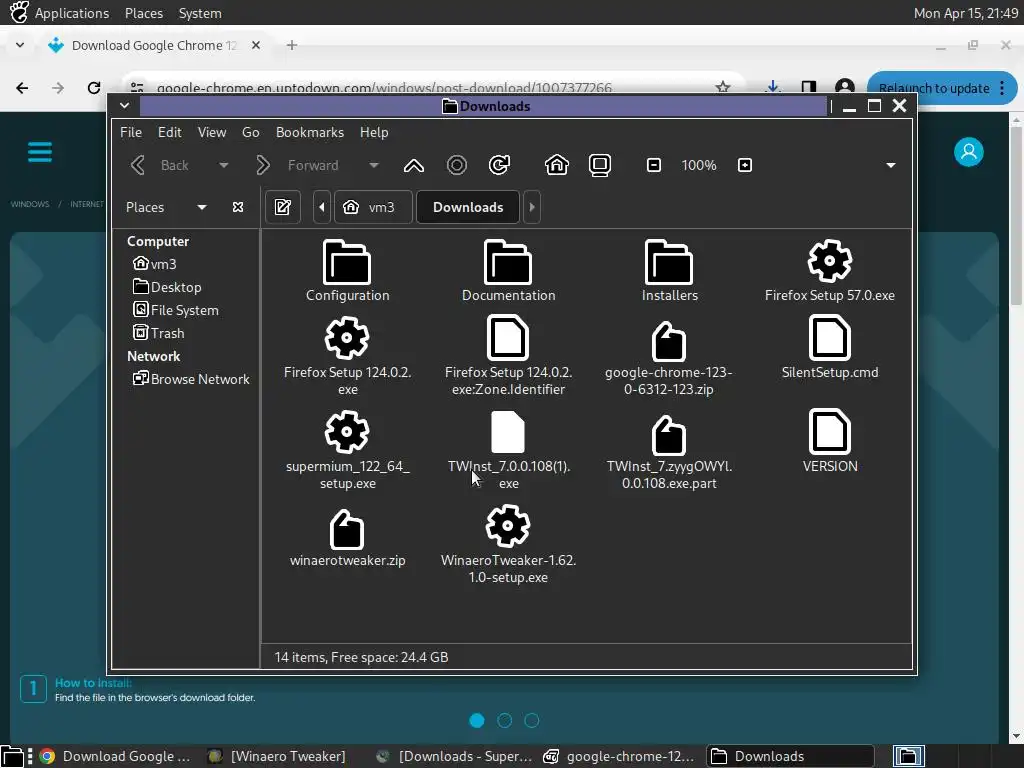Screen dimensions: 1024x768
Task: Toggle text-based location entry
Action: [x=283, y=207]
